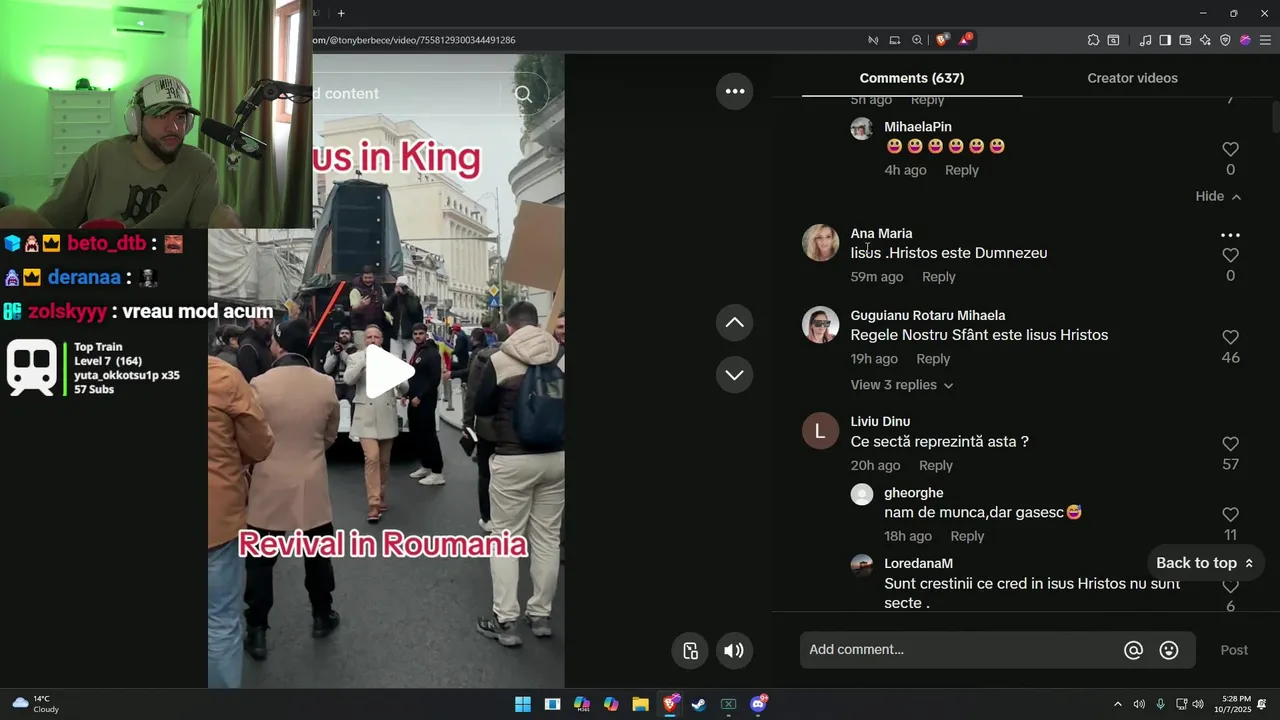Open the emoji picker in comment box
The width and height of the screenshot is (1280, 720).
coord(1169,650)
